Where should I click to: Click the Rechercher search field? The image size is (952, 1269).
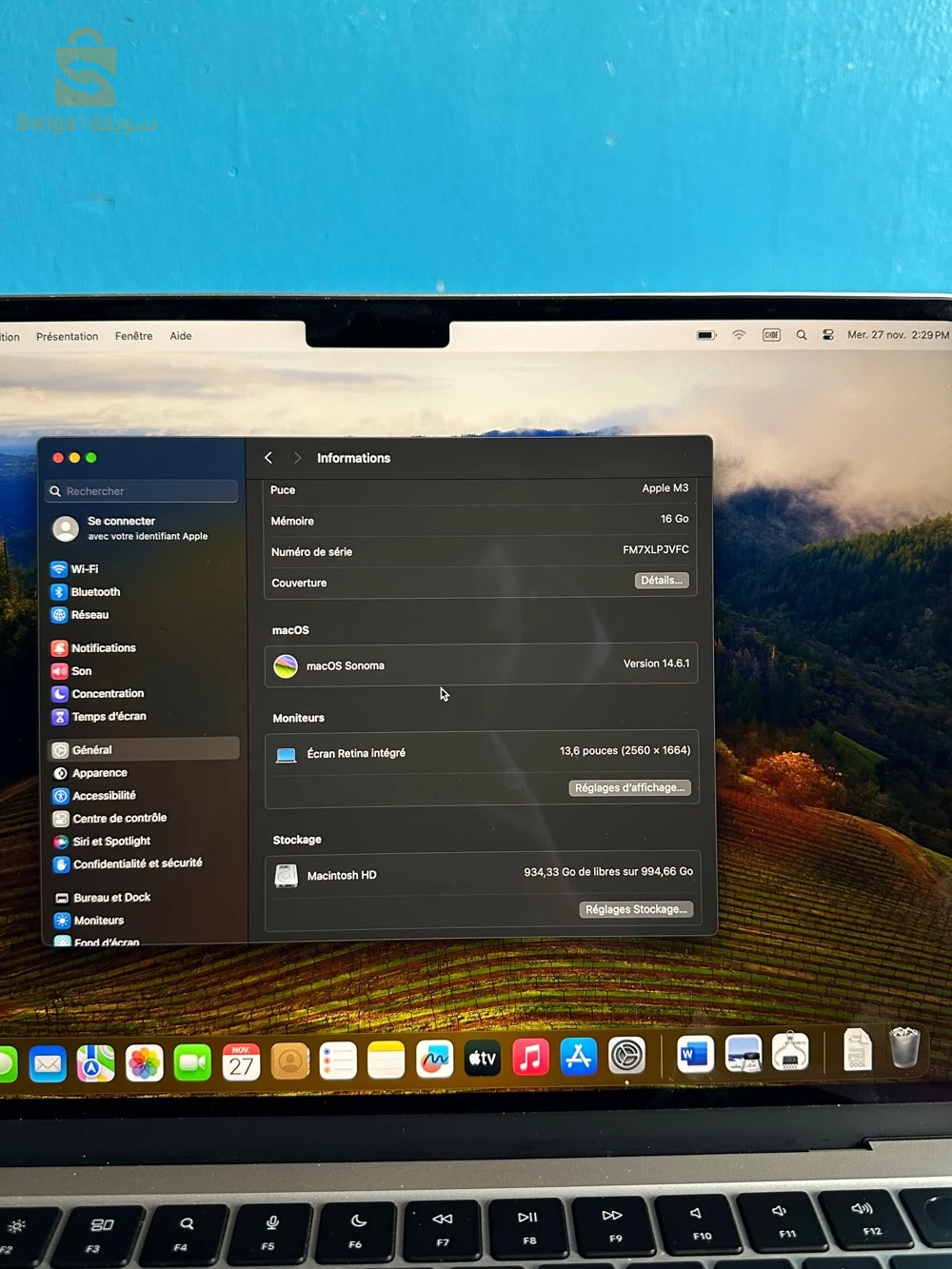pyautogui.click(x=143, y=491)
